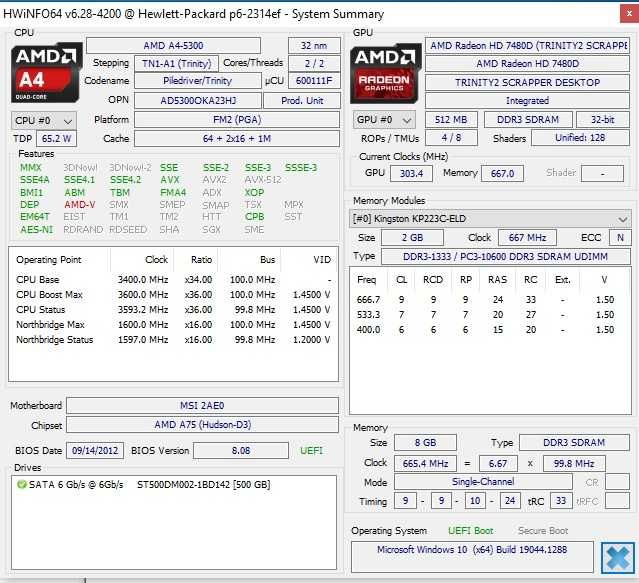Select the CPU Status row
This screenshot has width=639, height=583.
(x=173, y=310)
